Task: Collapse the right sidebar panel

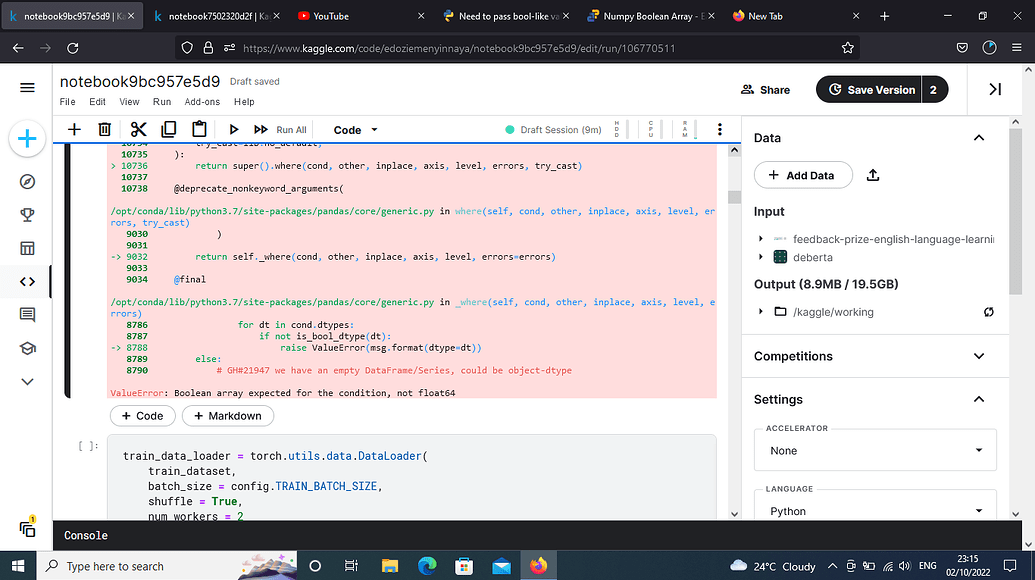Action: pyautogui.click(x=994, y=89)
